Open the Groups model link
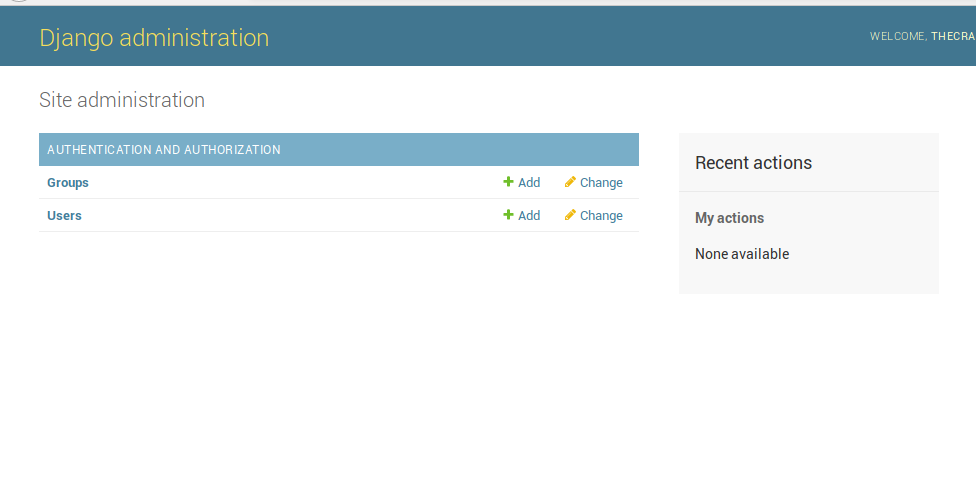The height and width of the screenshot is (488, 976). click(68, 182)
